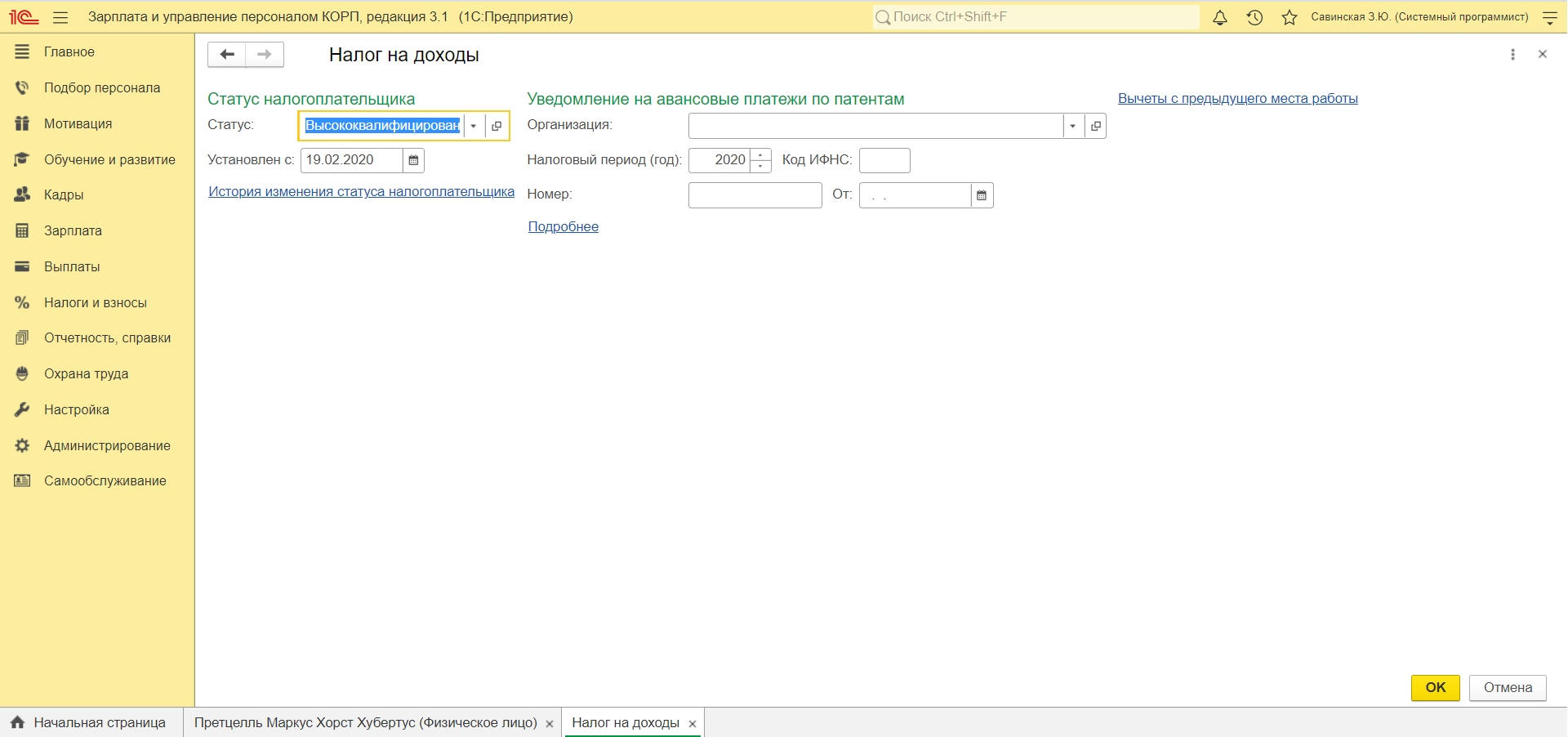The width and height of the screenshot is (1568, 737).
Task: Switch to Претцелль Маркус Хорст Хубертус tab
Action: [x=365, y=723]
